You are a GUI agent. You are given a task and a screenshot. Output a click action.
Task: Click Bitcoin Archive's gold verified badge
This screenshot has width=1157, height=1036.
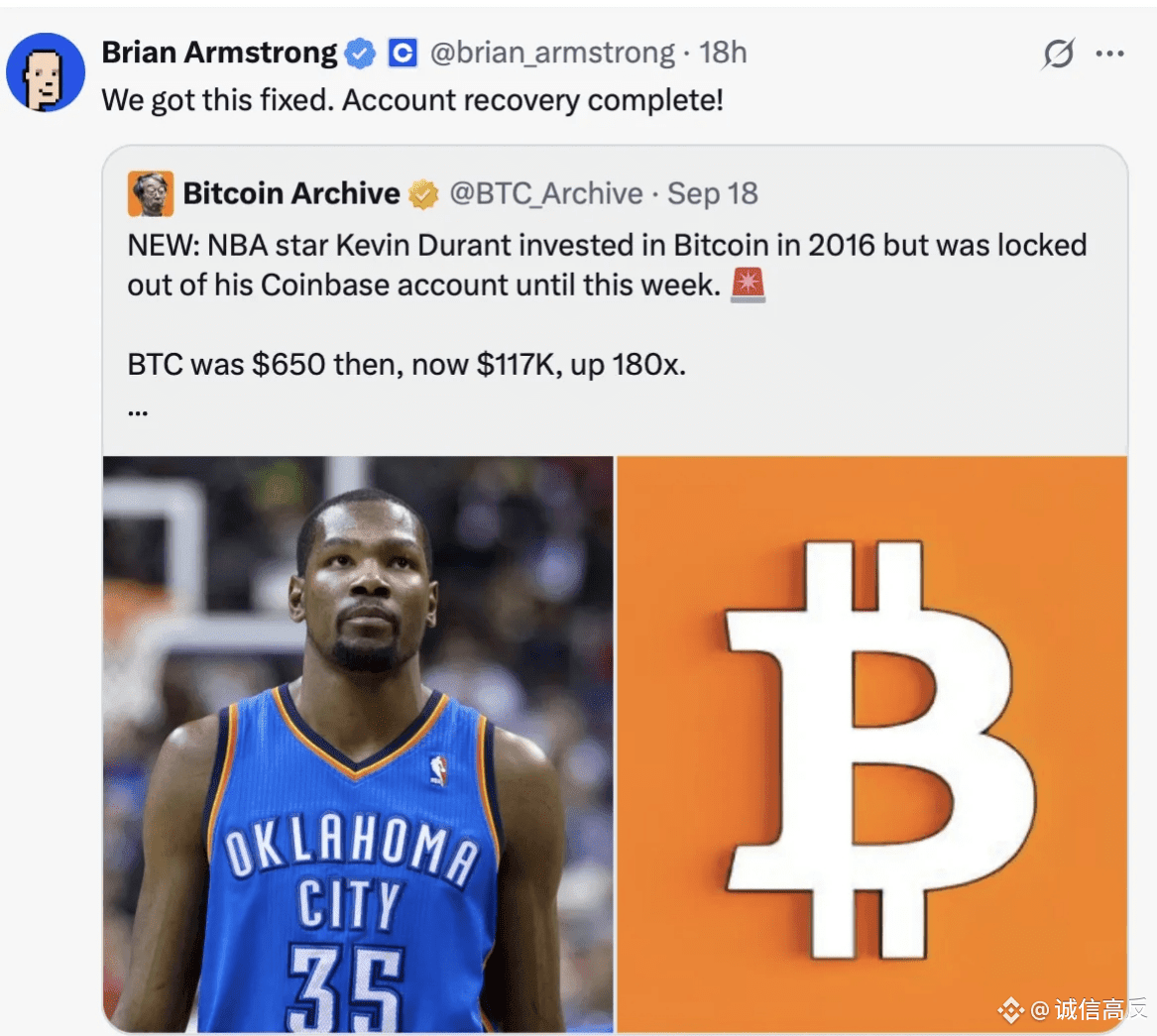coord(423,194)
